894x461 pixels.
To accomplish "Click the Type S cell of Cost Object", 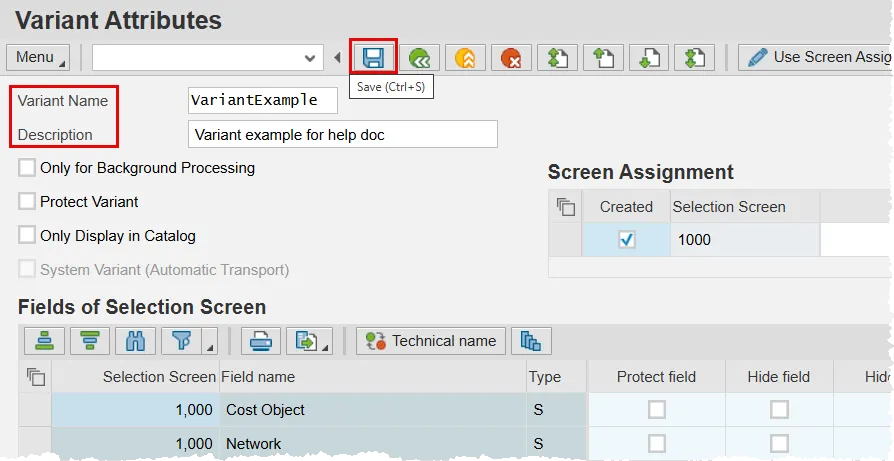I will [x=556, y=410].
